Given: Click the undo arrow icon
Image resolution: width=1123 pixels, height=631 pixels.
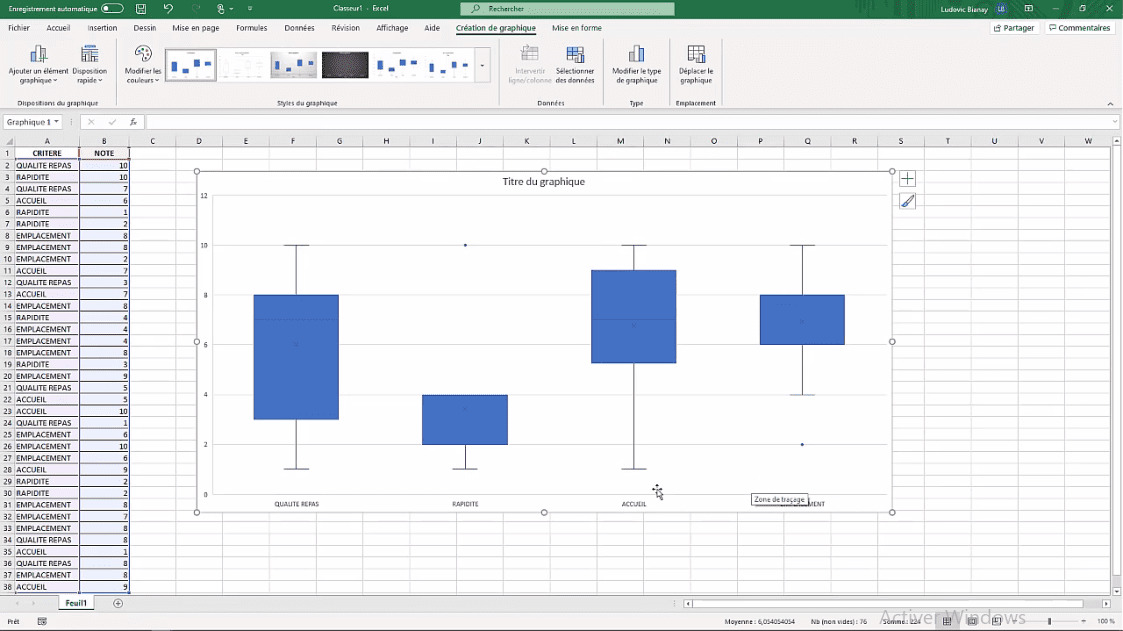Looking at the screenshot, I should point(168,8).
